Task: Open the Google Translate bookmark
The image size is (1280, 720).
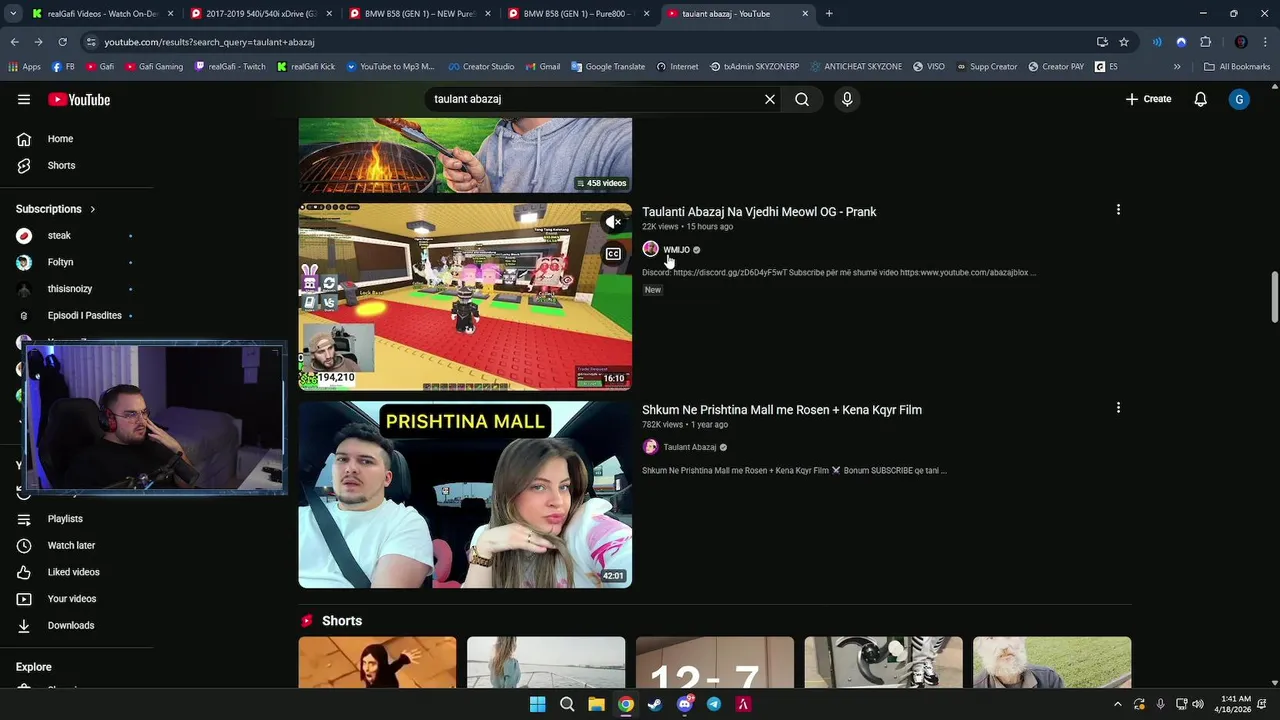Action: point(608,67)
